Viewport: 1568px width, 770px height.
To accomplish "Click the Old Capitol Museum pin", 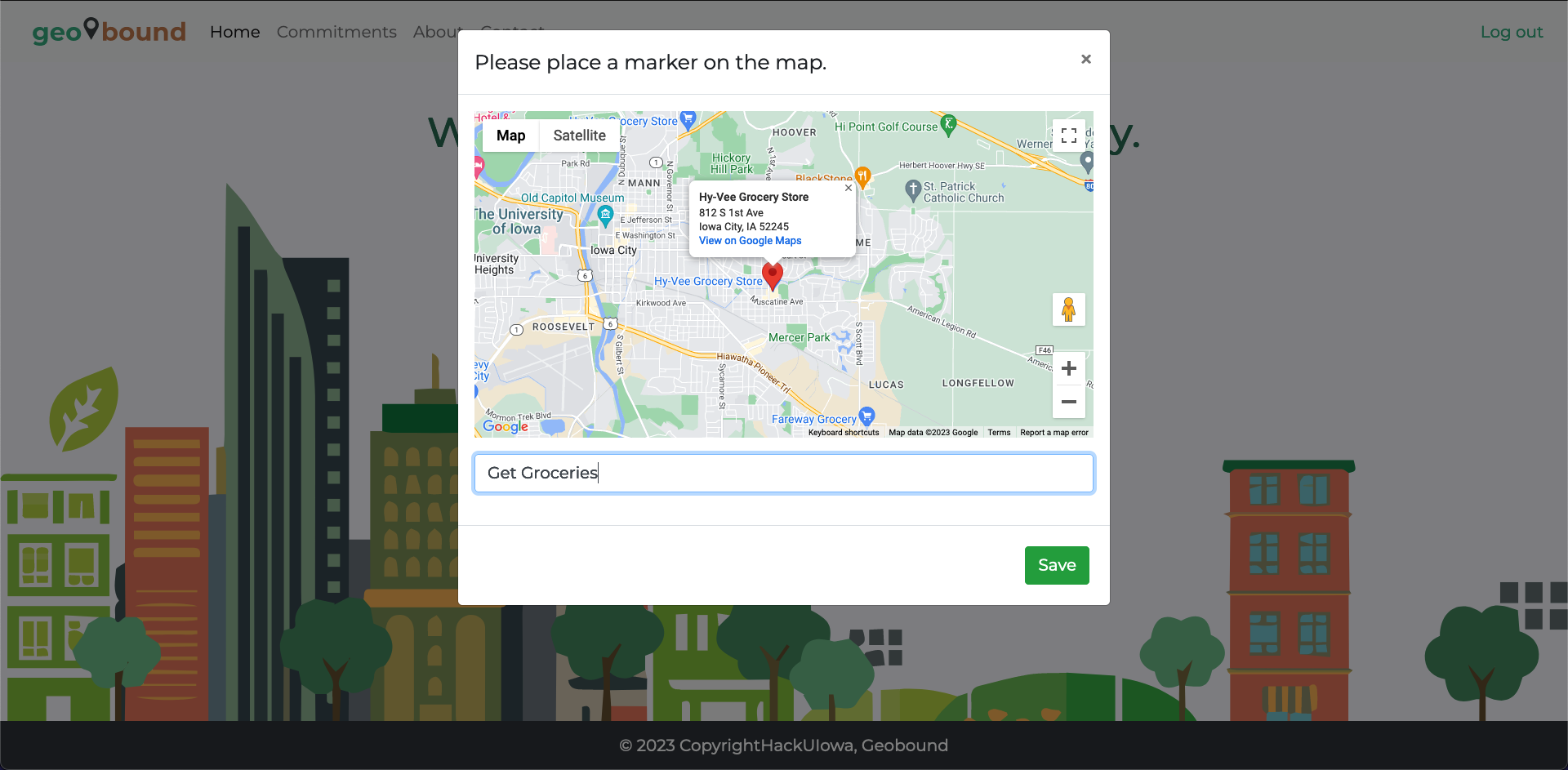I will [605, 215].
